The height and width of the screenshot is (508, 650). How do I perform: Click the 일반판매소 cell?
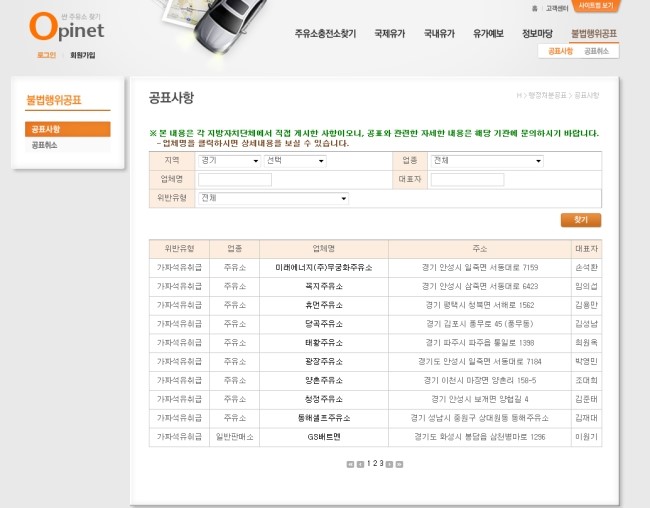coord(235,437)
